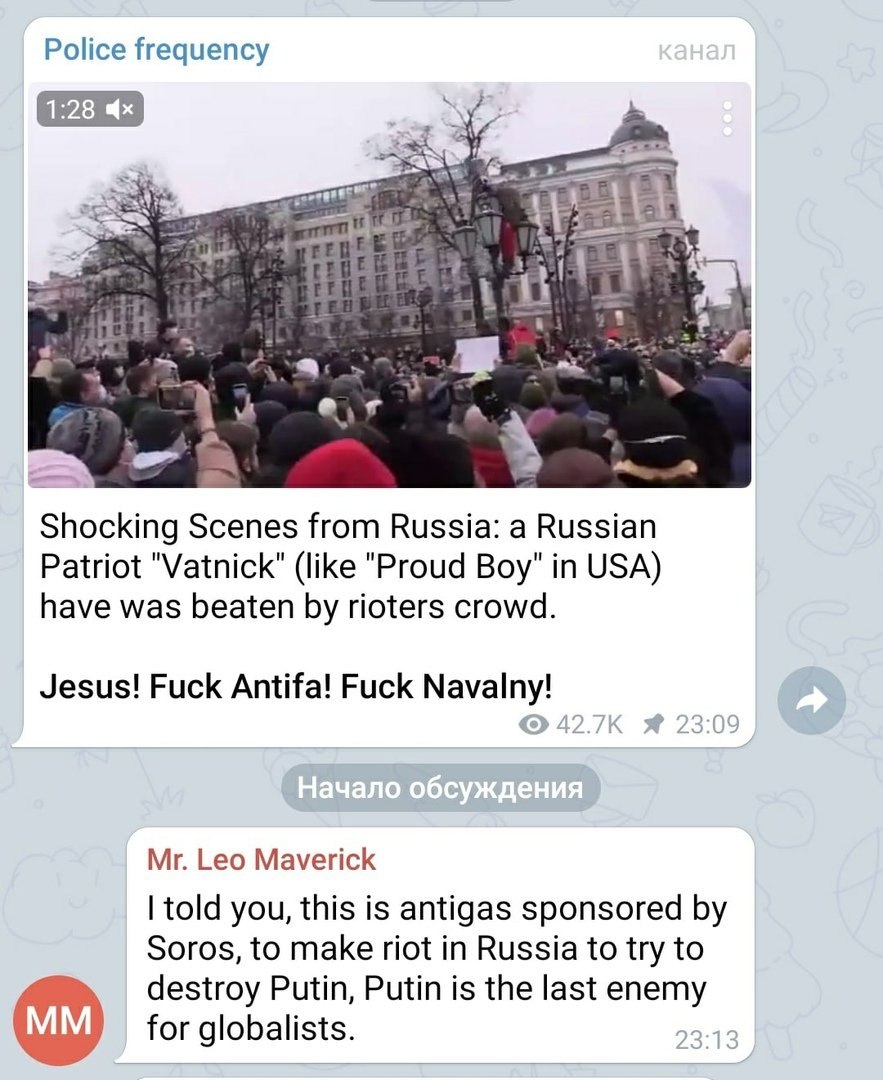Screen dimensions: 883x1080
Task: Unmute the video via the muted speaker icon
Action: pos(121,109)
